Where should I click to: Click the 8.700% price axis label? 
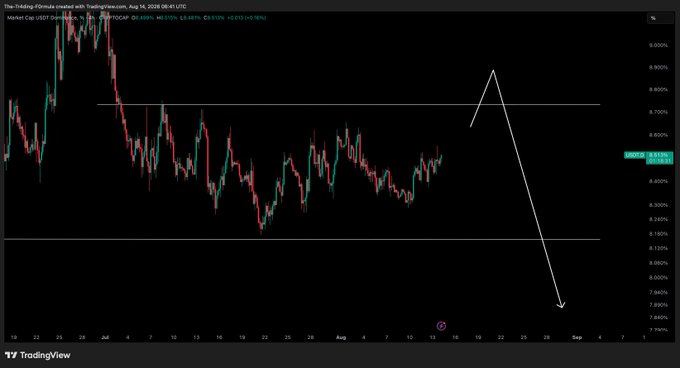coord(658,112)
